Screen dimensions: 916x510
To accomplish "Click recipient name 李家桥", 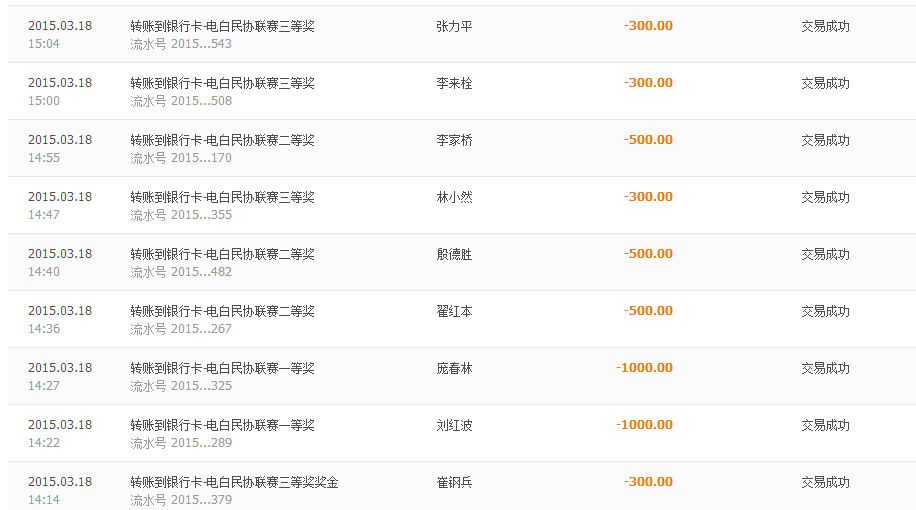I will pos(454,140).
